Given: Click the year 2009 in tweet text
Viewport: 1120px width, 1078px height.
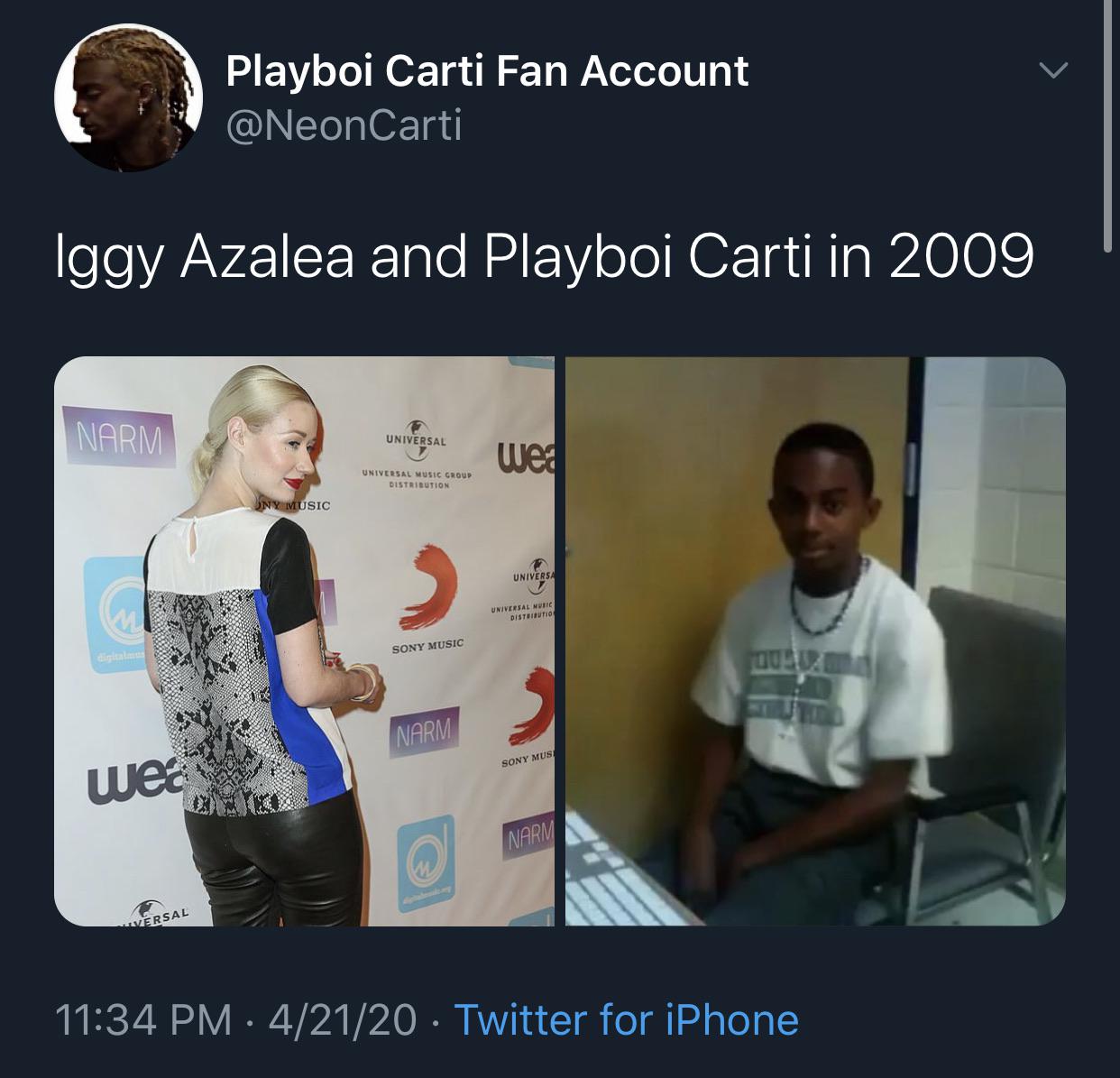Looking at the screenshot, I should (961, 256).
